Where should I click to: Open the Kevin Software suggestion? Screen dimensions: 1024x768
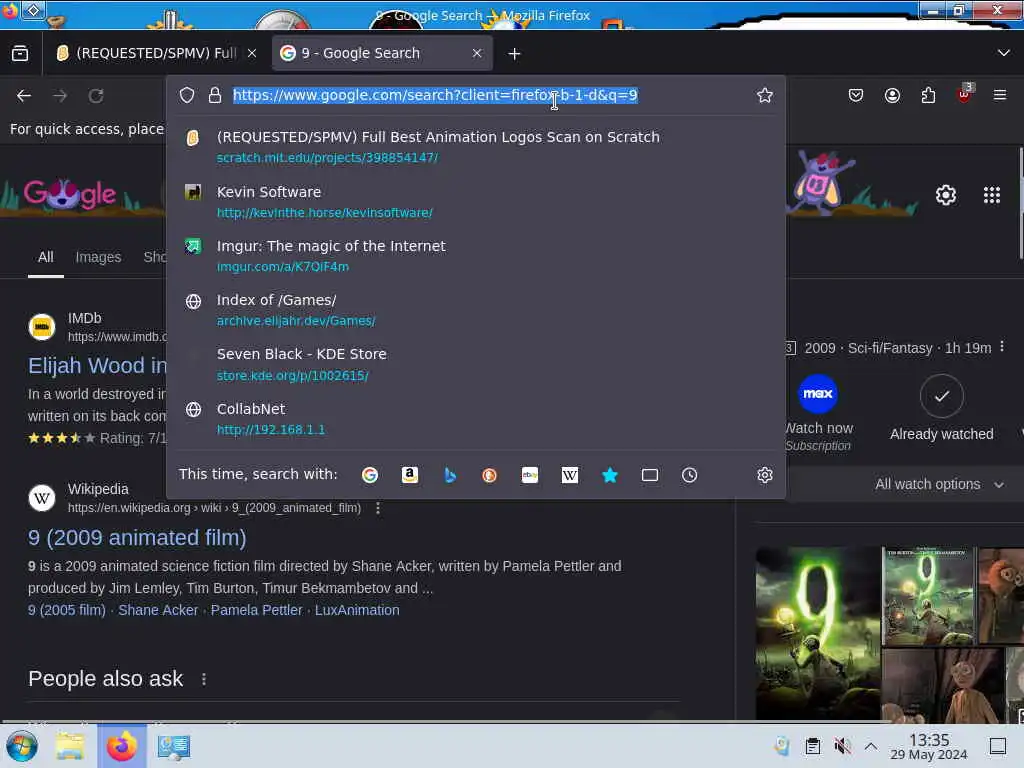point(475,202)
